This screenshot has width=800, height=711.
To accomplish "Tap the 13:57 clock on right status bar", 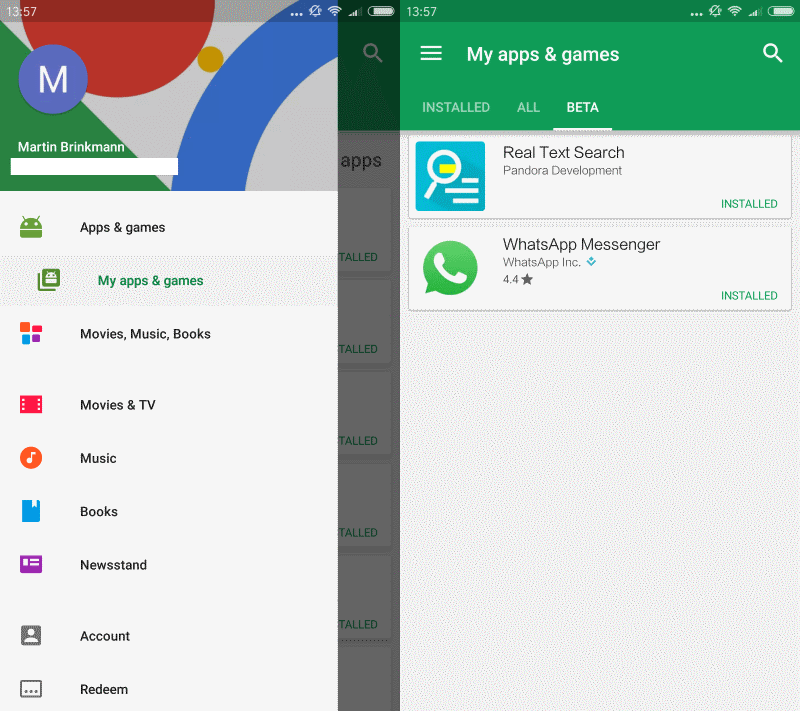I will [x=421, y=11].
